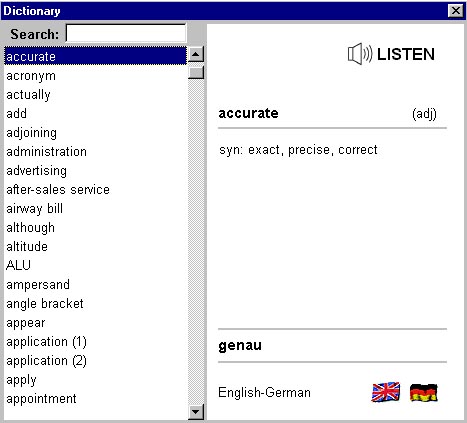Select the German flag icon

[424, 392]
